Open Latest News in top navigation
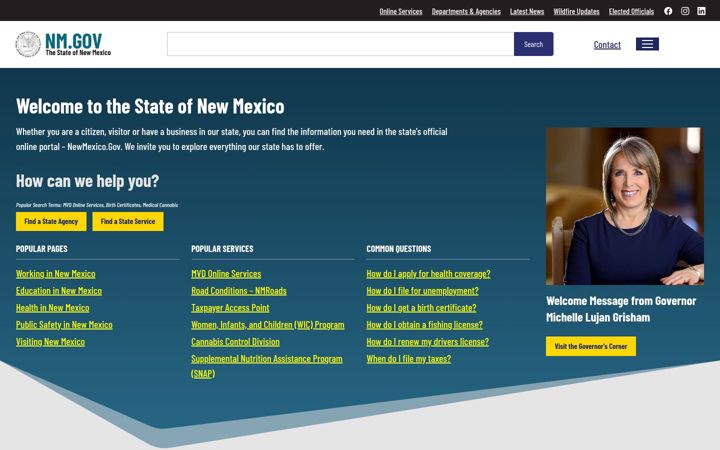 (x=527, y=11)
